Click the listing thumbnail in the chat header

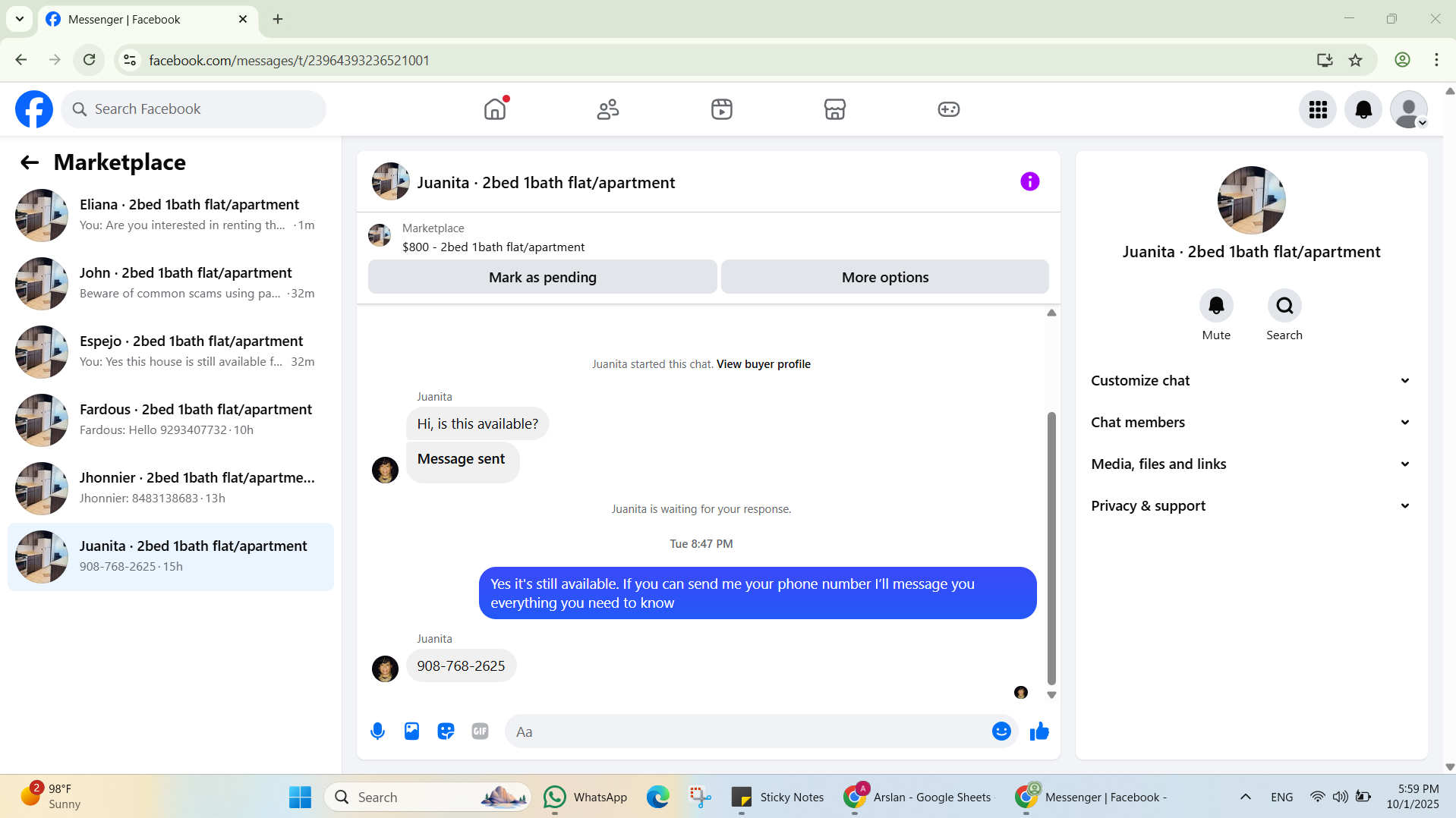coord(391,181)
